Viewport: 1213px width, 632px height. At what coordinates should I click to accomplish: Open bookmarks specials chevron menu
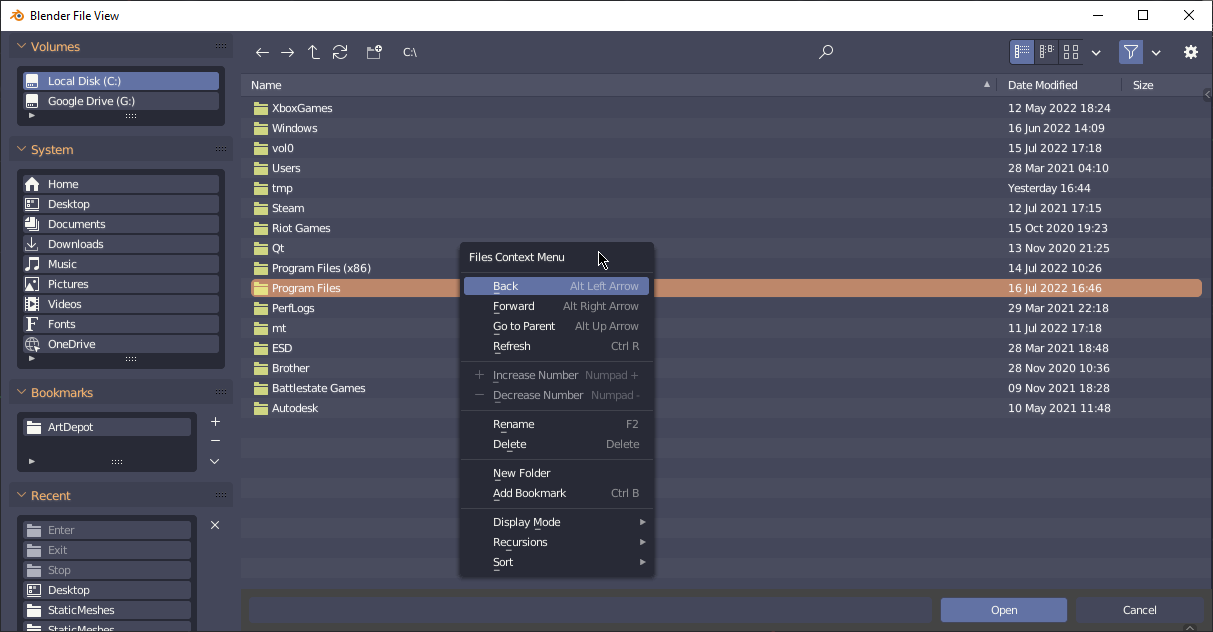click(215, 461)
